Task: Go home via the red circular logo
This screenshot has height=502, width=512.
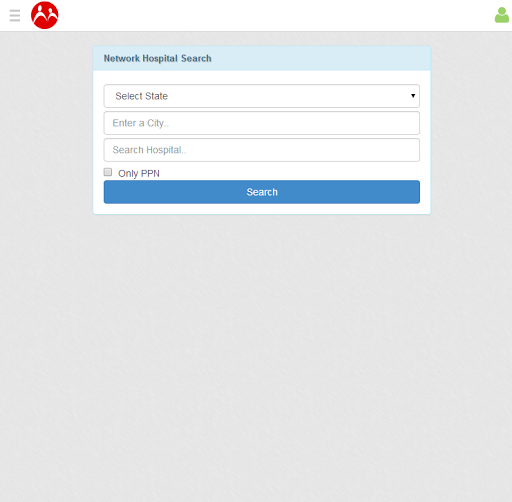Action: (45, 15)
